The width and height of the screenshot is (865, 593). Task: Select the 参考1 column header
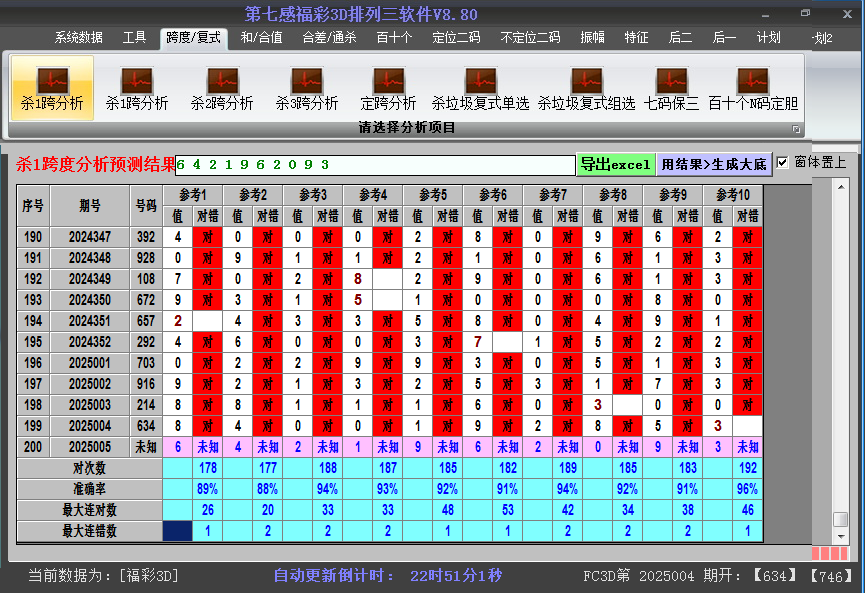click(192, 194)
